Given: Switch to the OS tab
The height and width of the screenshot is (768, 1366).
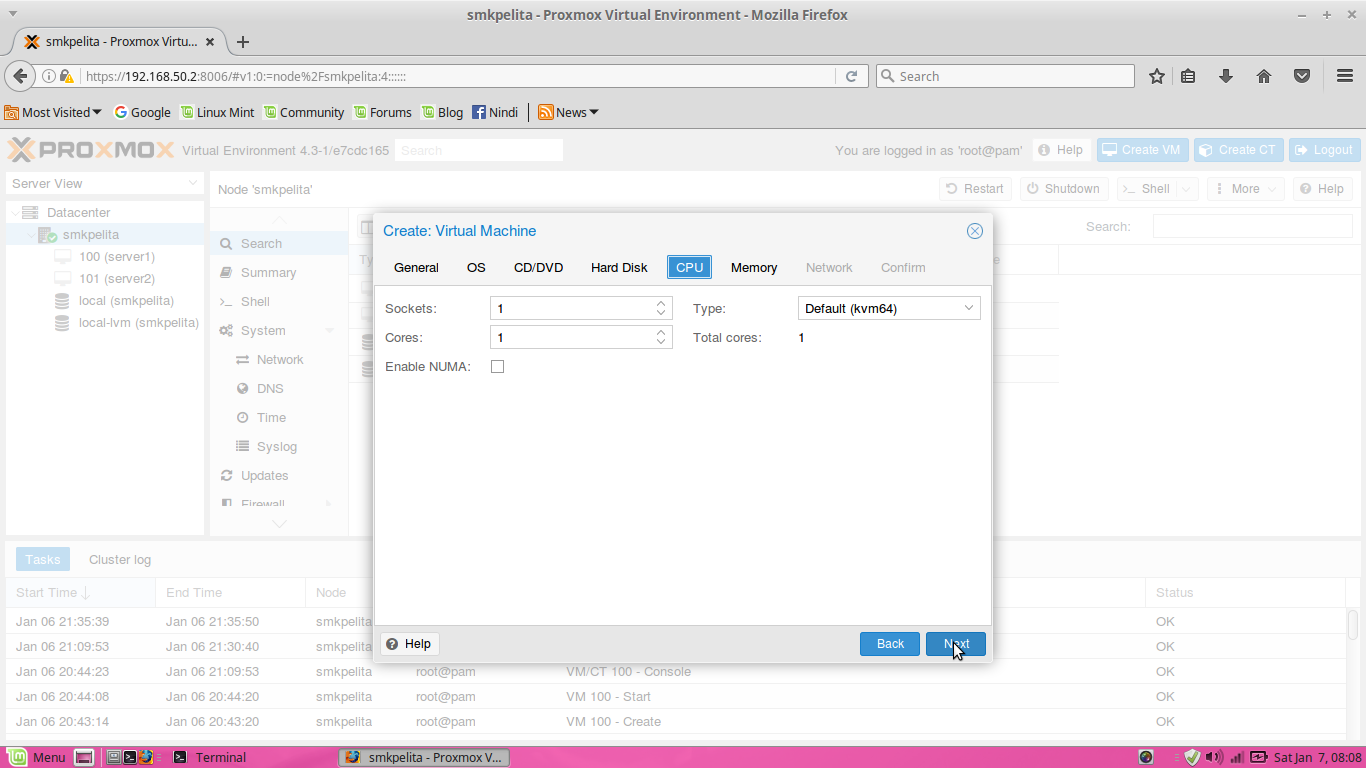Looking at the screenshot, I should 476,268.
